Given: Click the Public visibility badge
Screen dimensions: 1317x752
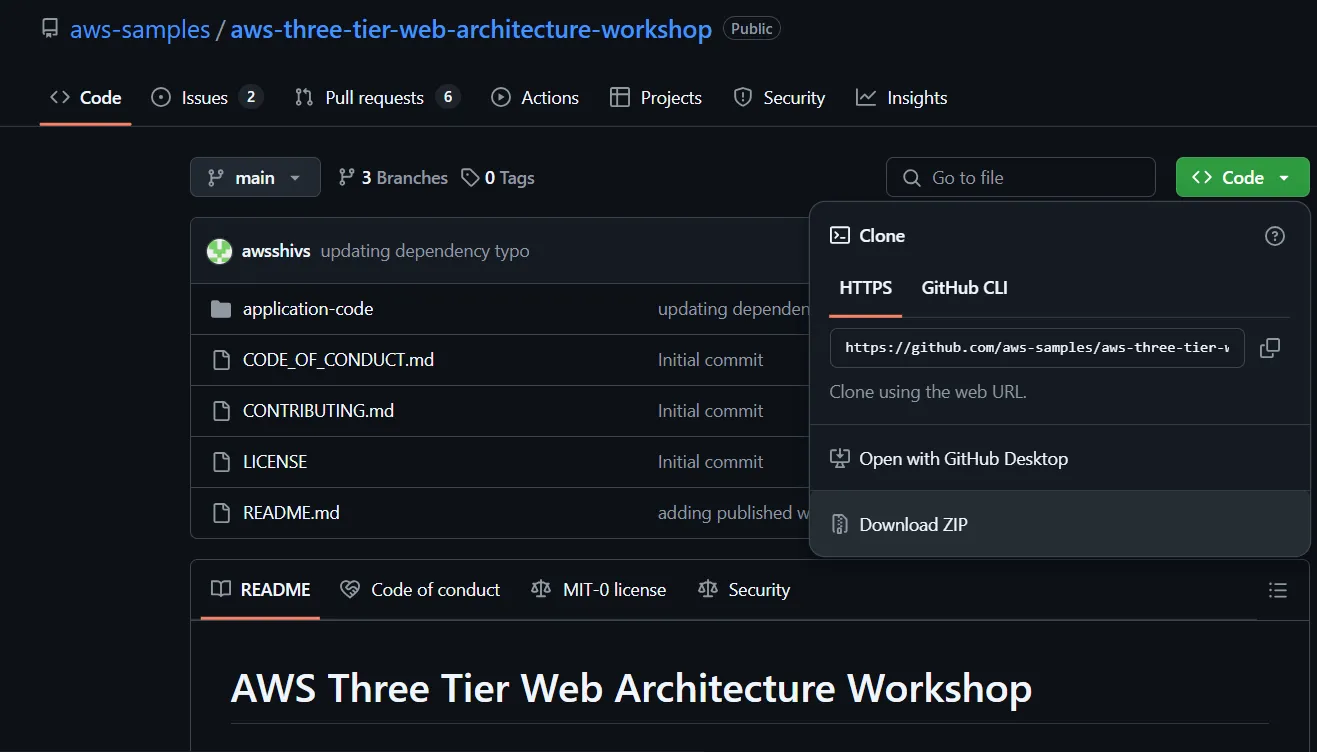Looking at the screenshot, I should 752,29.
